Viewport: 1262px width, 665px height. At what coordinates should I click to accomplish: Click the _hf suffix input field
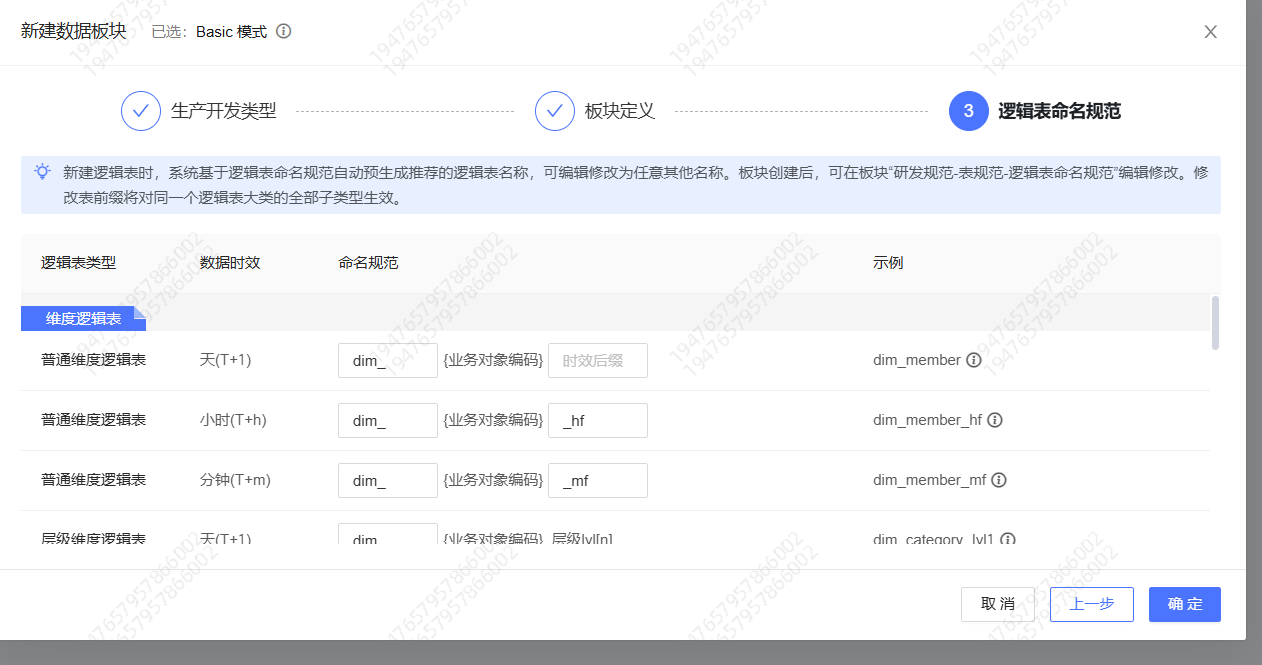(x=597, y=420)
